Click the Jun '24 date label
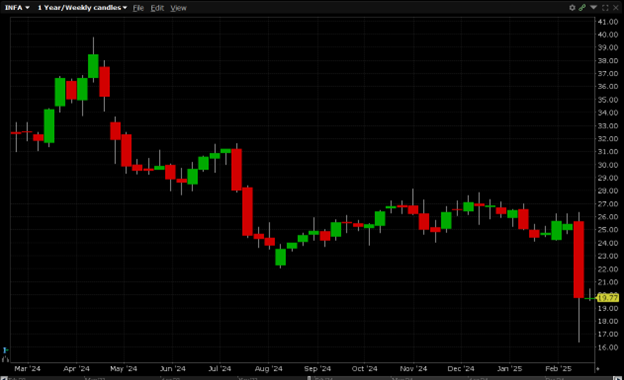This screenshot has width=624, height=380. click(x=172, y=368)
